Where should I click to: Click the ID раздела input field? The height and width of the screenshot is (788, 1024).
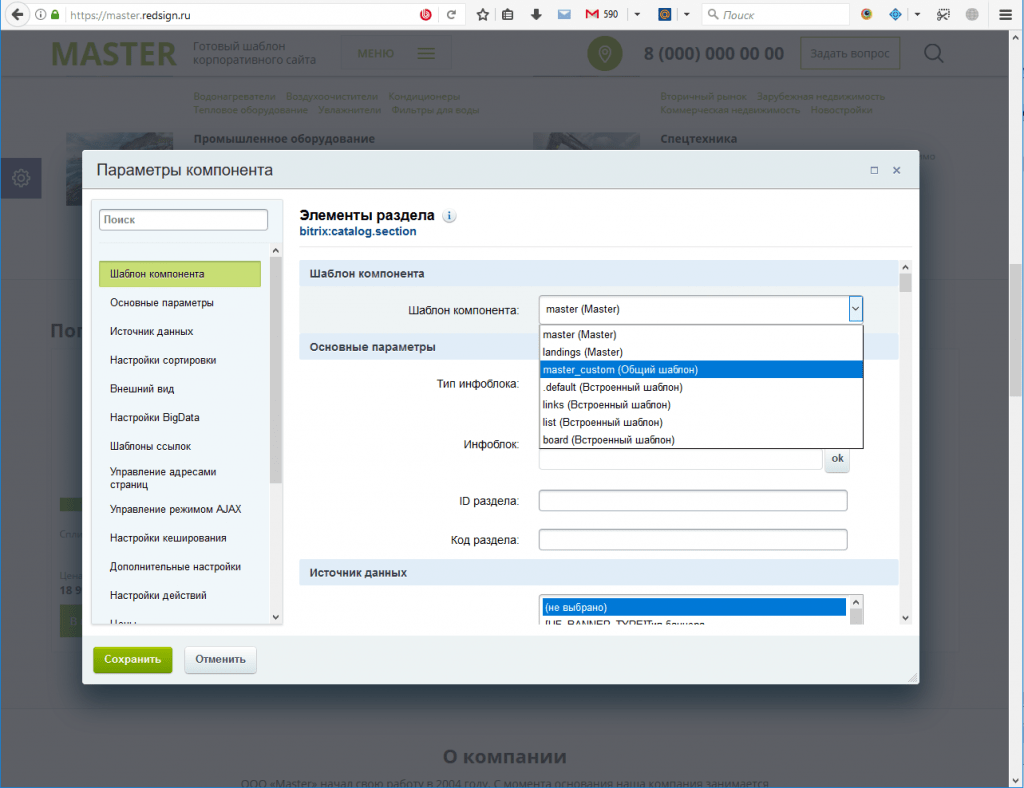[x=692, y=500]
